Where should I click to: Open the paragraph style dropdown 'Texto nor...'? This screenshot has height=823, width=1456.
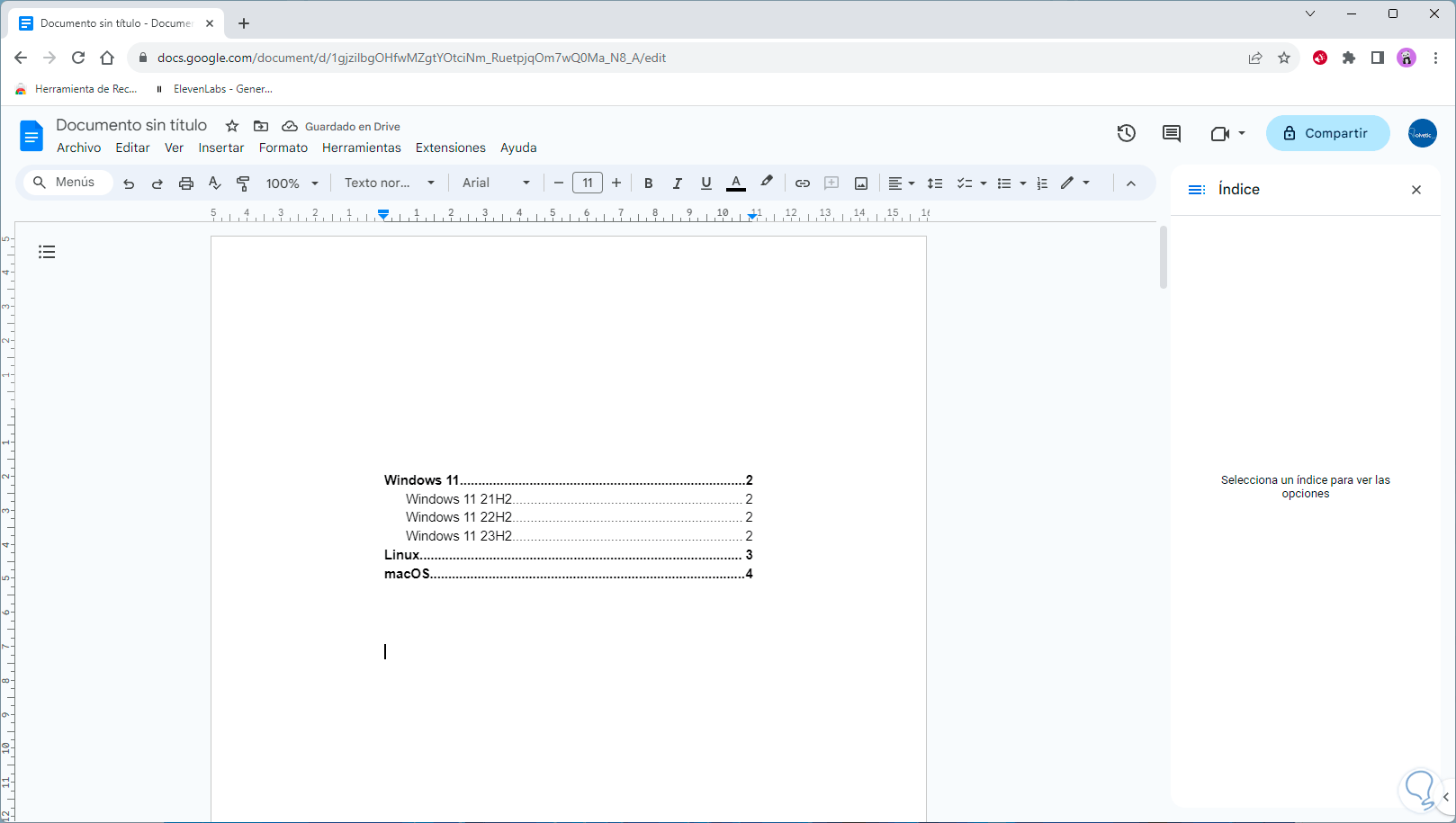click(390, 183)
